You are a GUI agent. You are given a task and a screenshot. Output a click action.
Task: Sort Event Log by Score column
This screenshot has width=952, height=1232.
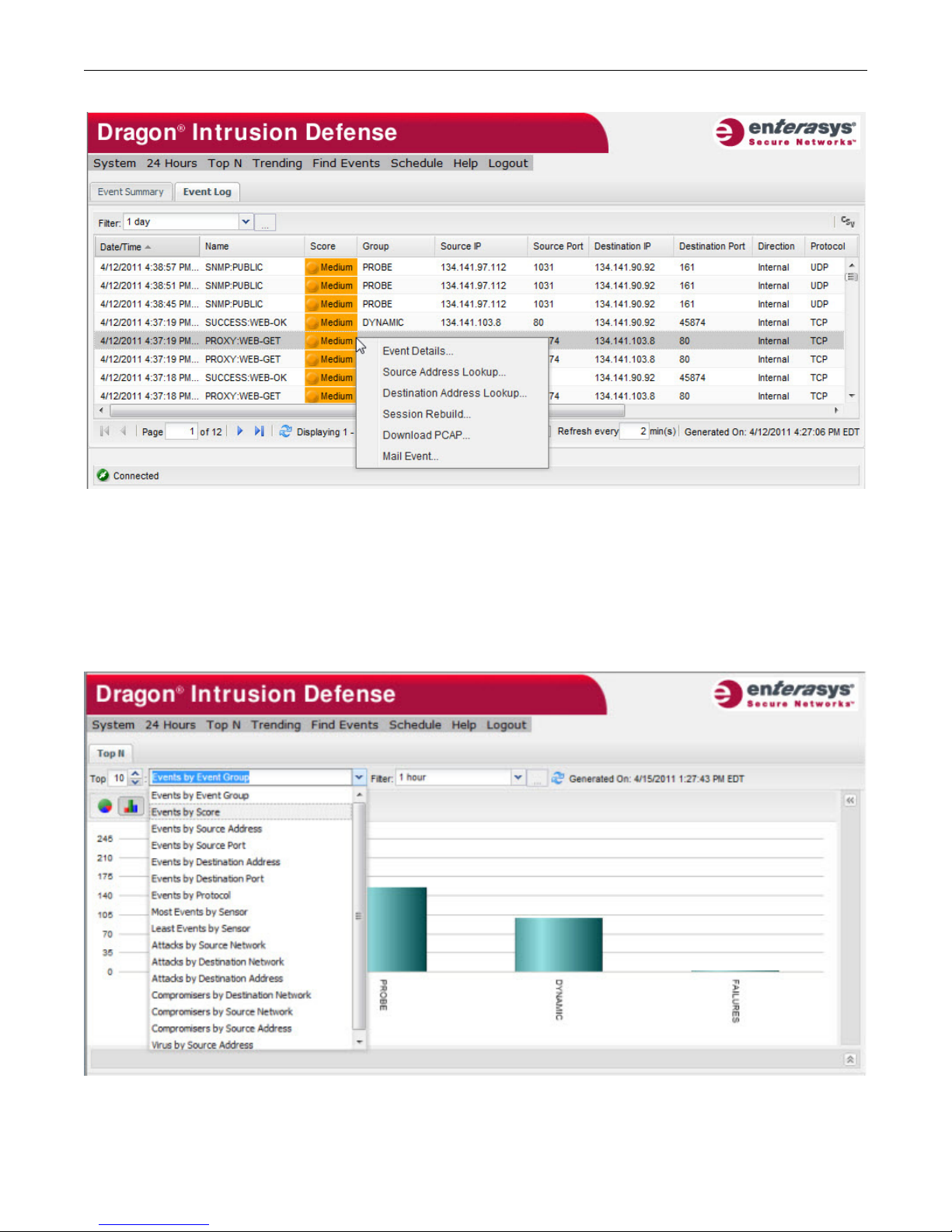click(330, 246)
